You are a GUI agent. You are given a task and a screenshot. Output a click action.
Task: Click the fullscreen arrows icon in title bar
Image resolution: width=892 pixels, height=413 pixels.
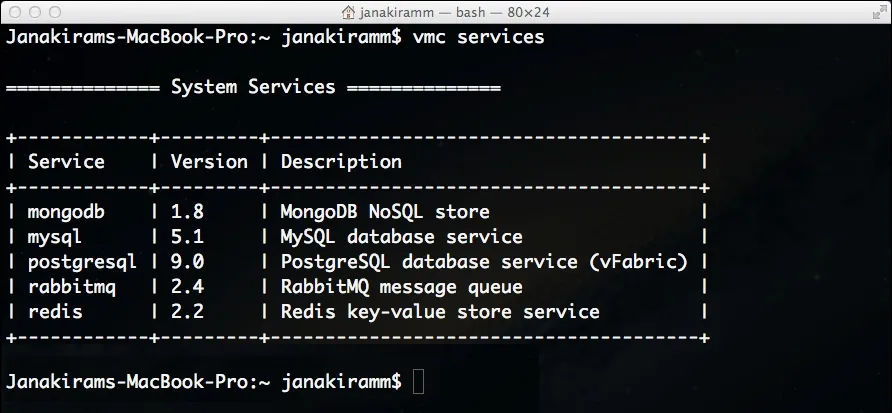pyautogui.click(x=879, y=12)
